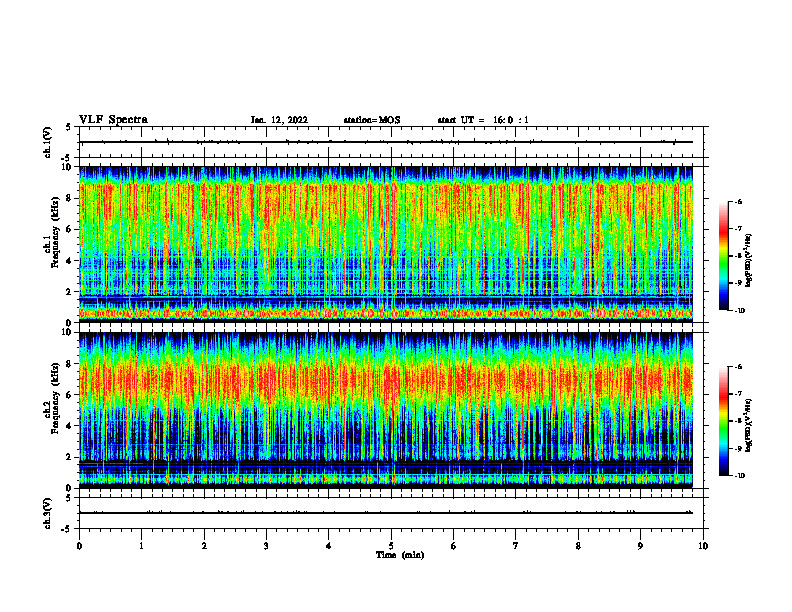Click time axis tick label "8"
The image size is (792, 612).
(578, 546)
